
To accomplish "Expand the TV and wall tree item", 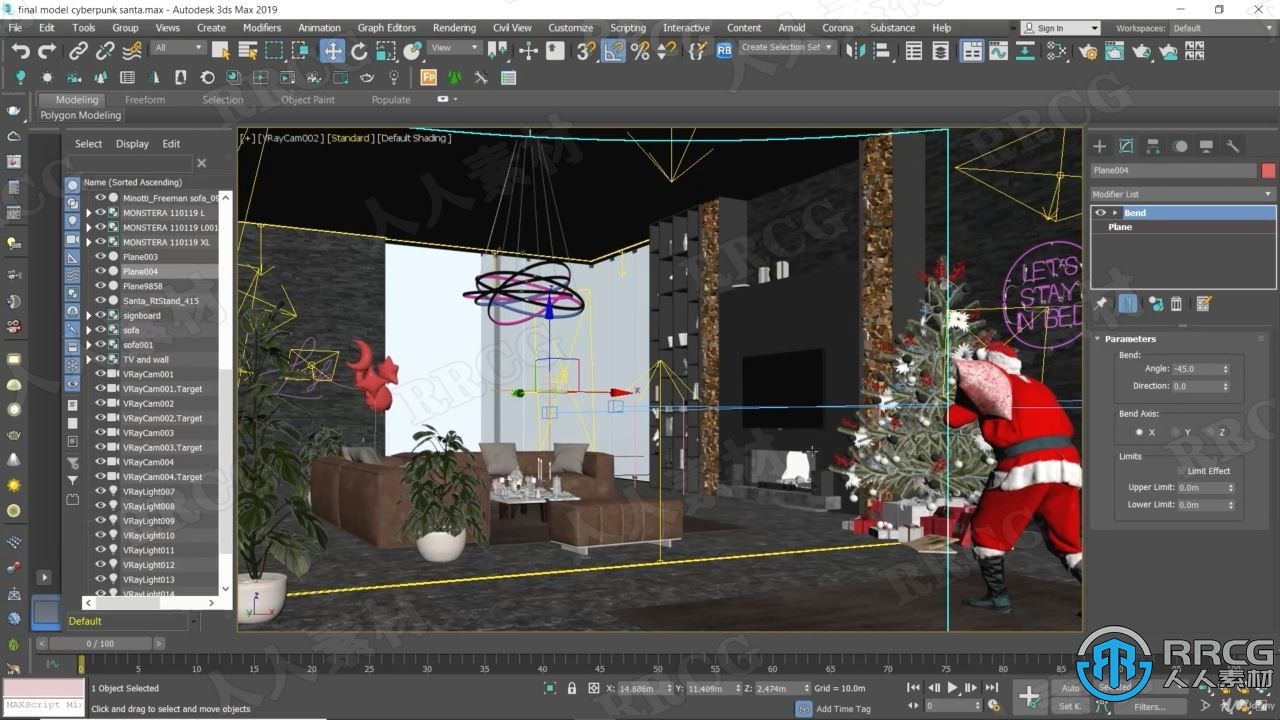I will click(88, 359).
